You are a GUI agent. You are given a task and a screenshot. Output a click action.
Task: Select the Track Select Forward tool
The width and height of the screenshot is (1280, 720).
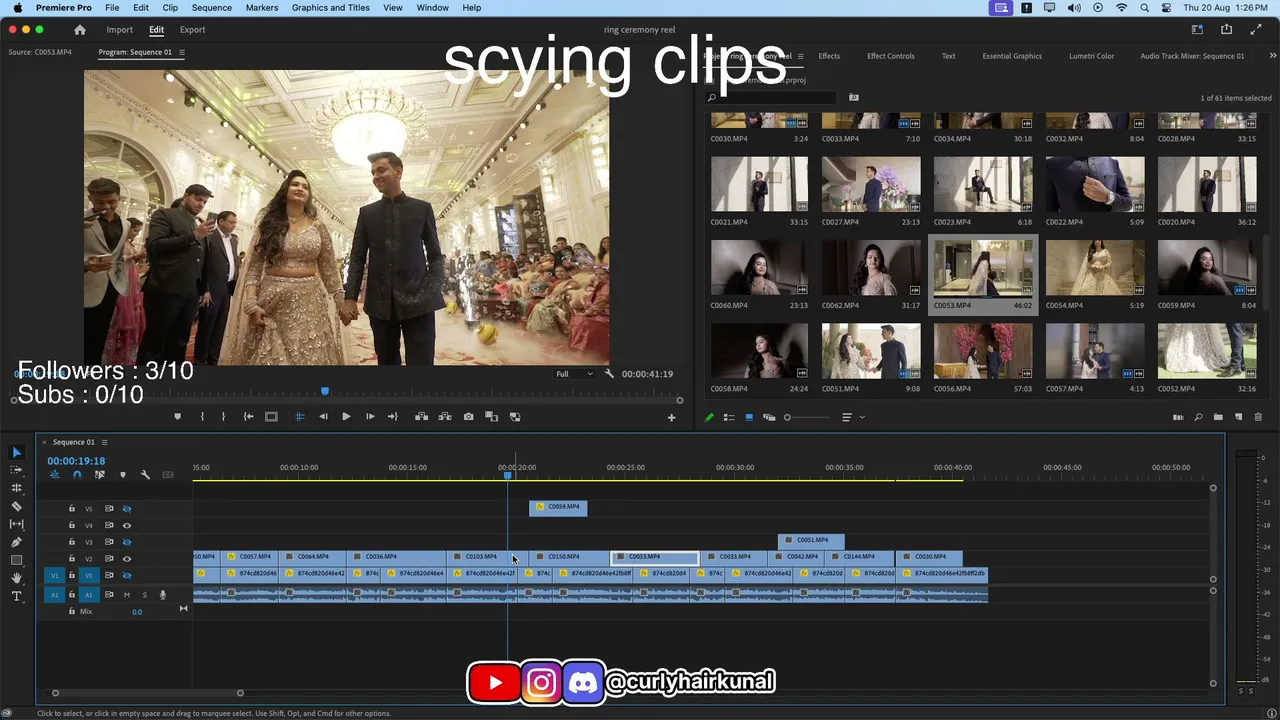tap(16, 470)
